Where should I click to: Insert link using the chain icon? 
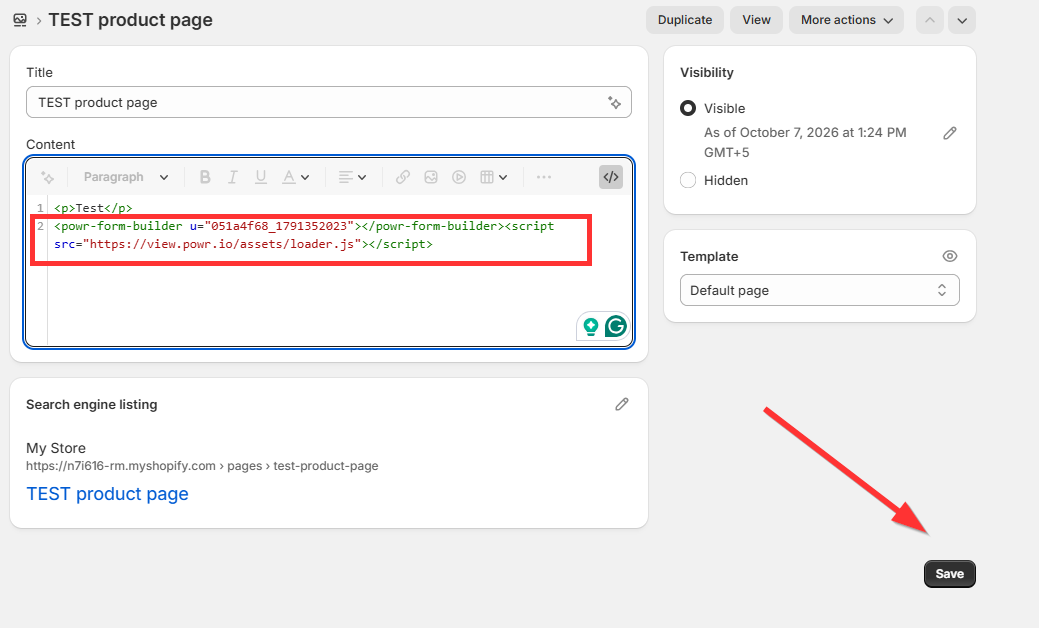click(x=403, y=177)
